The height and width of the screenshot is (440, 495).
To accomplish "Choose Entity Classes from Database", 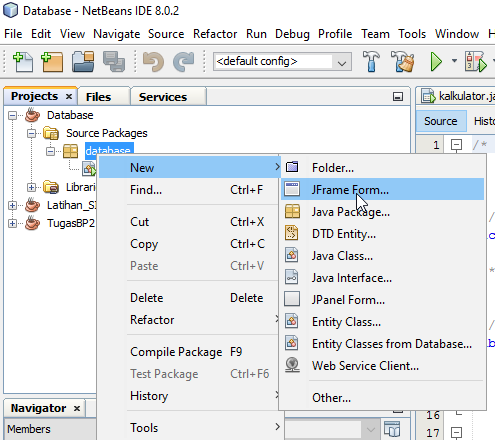I will (382, 344).
